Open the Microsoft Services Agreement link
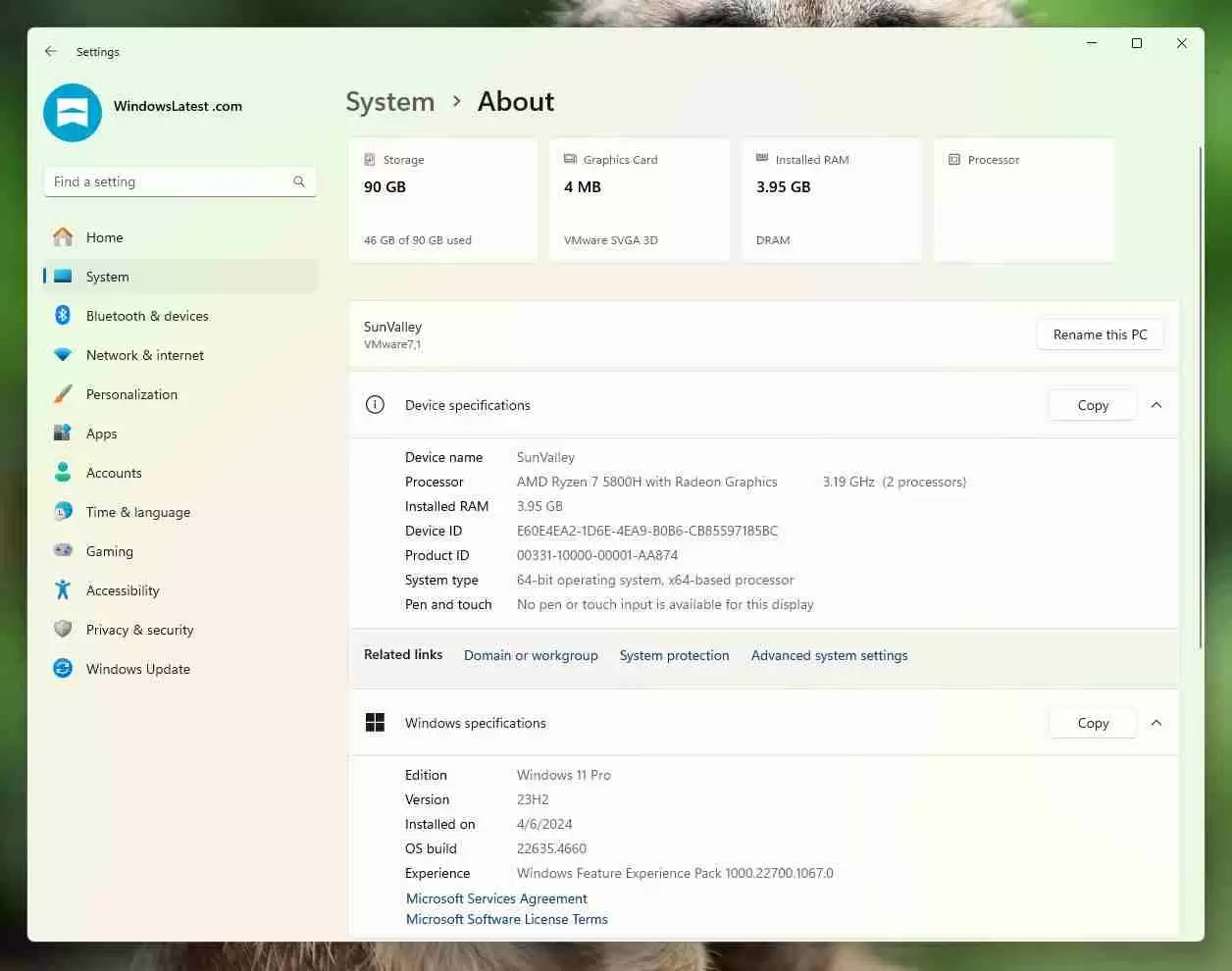This screenshot has height=971, width=1232. pos(496,898)
